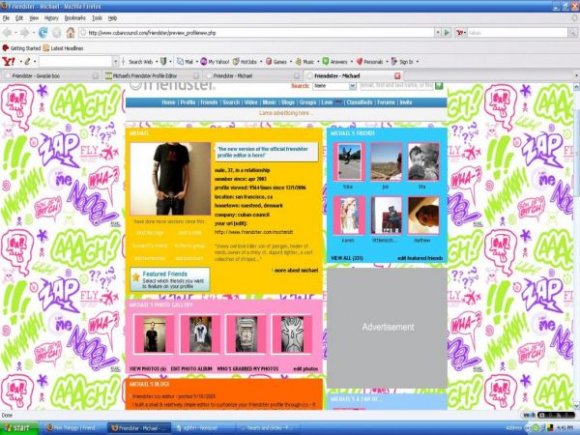Click the back navigation arrow
580x435 pixels.
click(x=7, y=33)
